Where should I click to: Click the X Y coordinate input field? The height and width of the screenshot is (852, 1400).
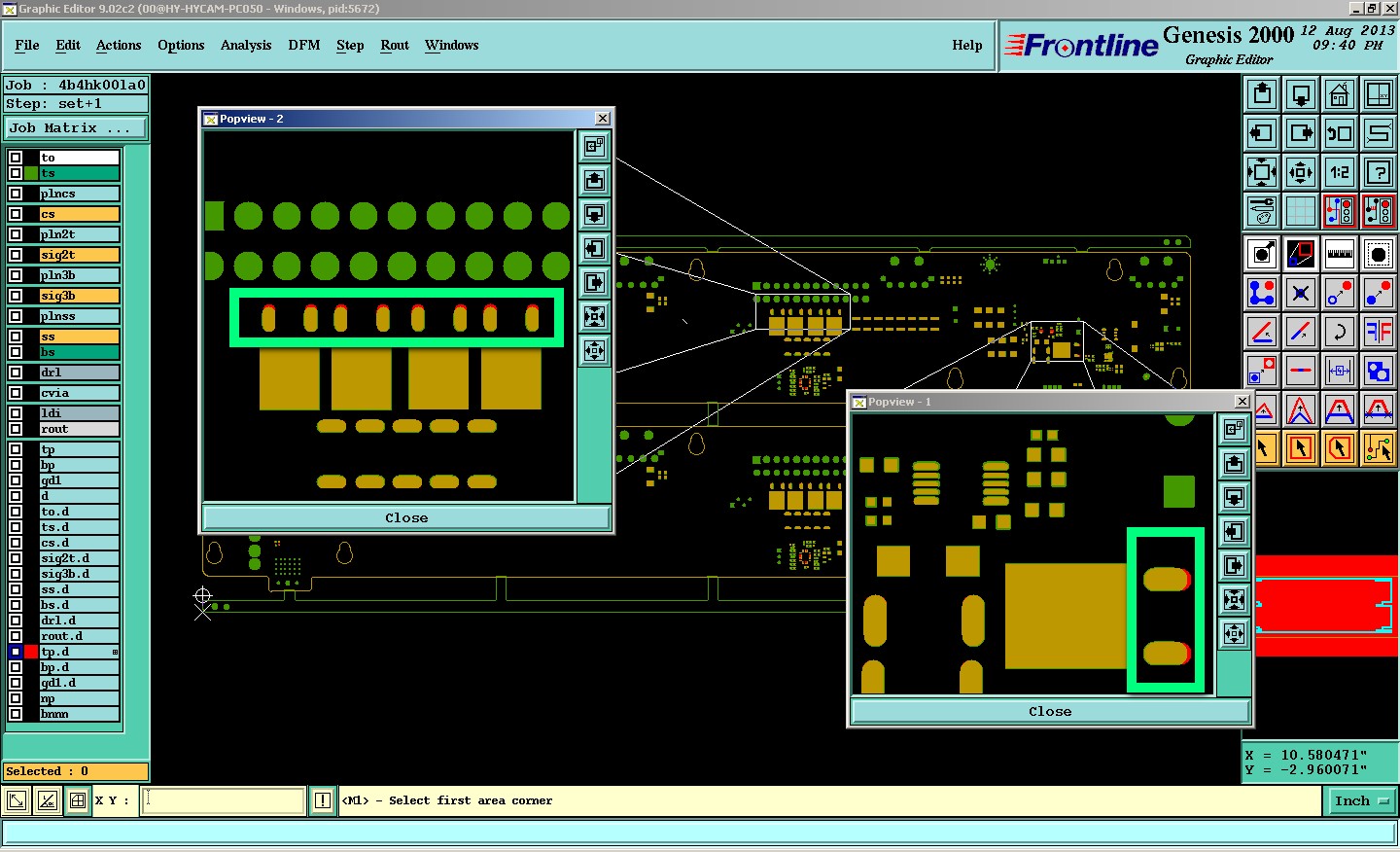tap(224, 801)
